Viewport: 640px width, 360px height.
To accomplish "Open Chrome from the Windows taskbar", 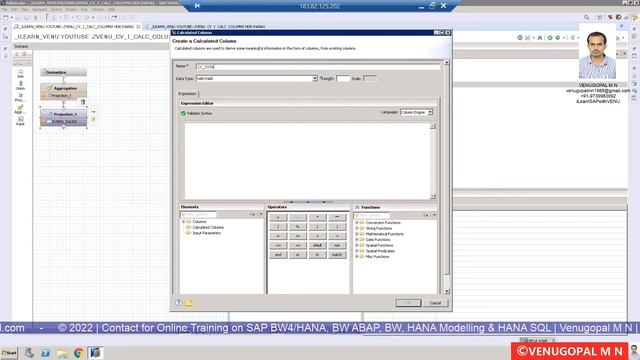I will click(79, 353).
